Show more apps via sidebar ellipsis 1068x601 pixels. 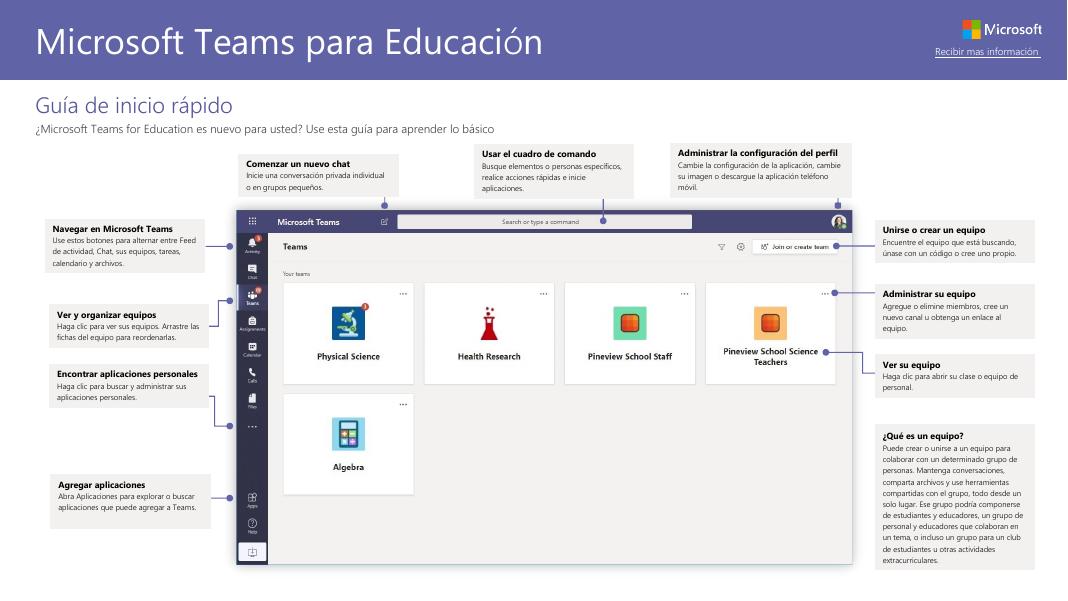point(252,427)
